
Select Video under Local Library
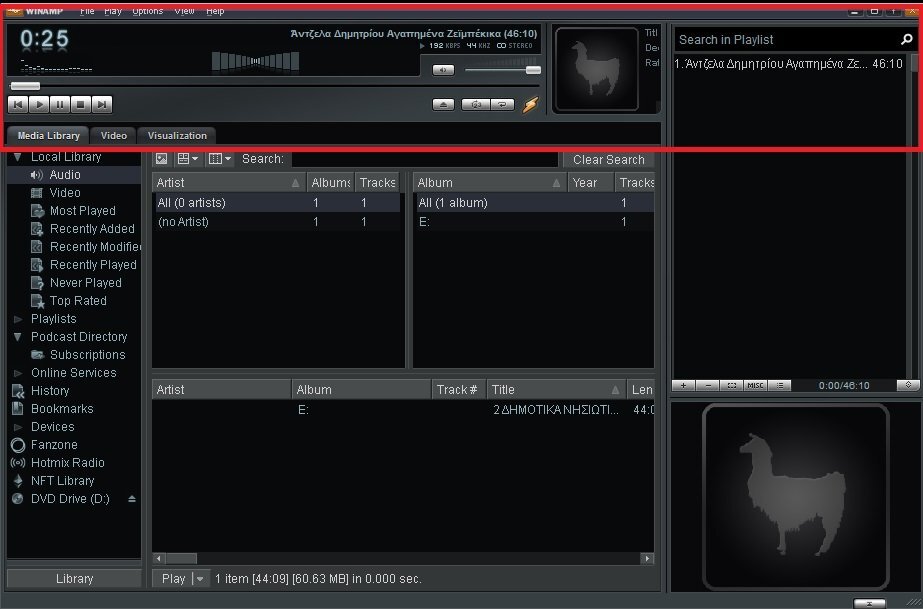click(65, 192)
